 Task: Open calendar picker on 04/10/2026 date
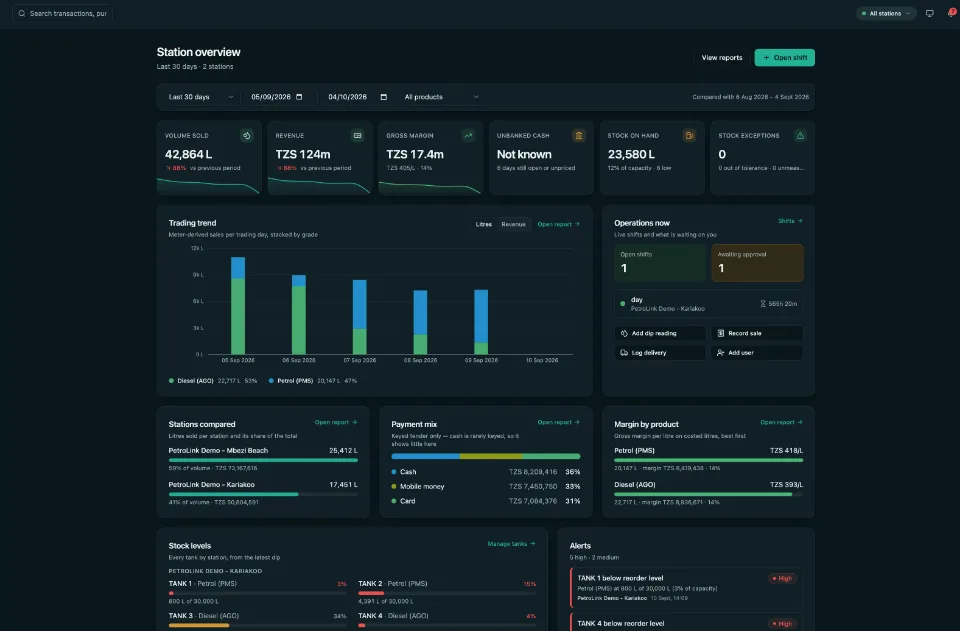(x=384, y=97)
